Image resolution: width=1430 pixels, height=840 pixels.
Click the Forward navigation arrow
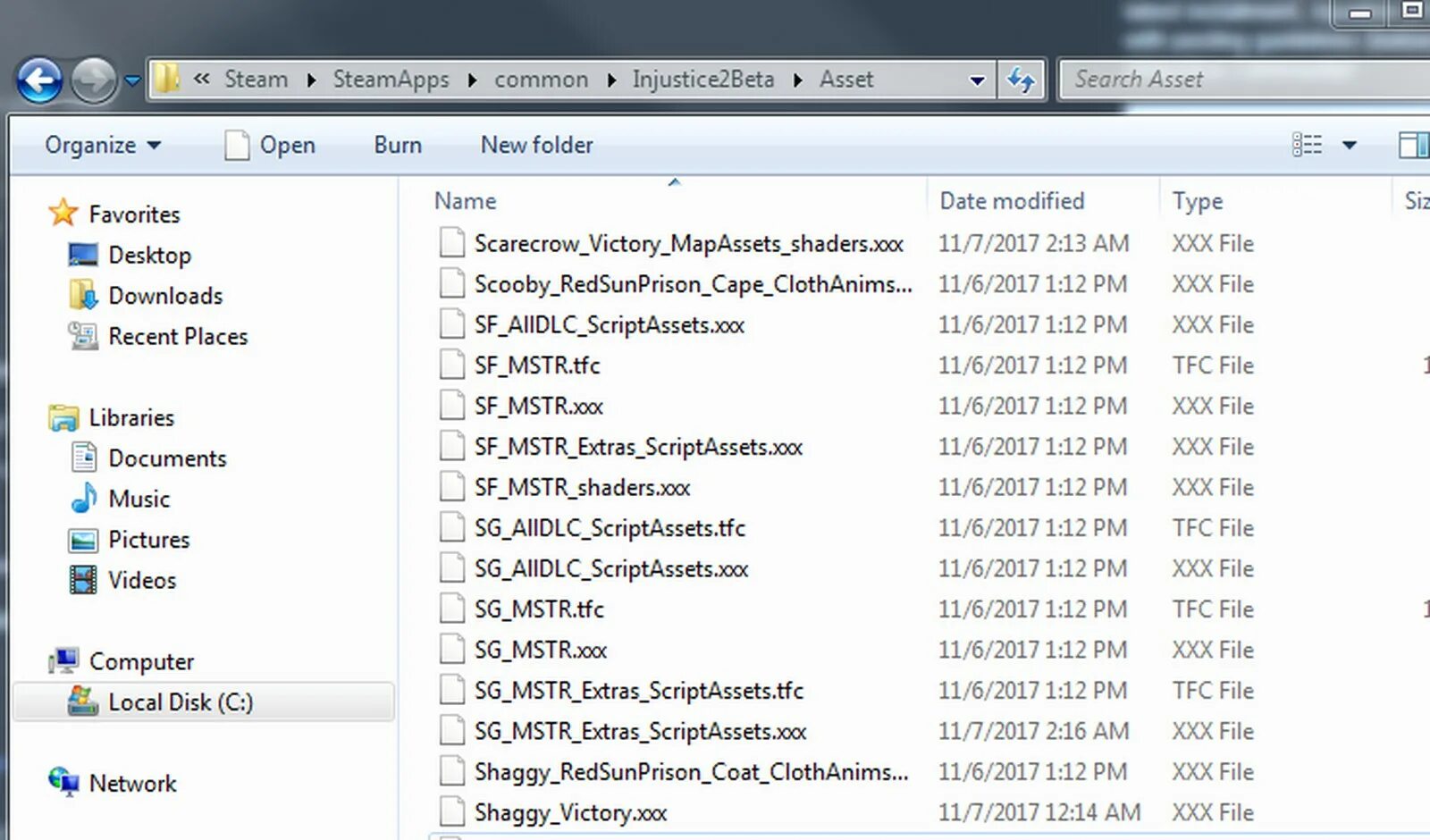94,80
